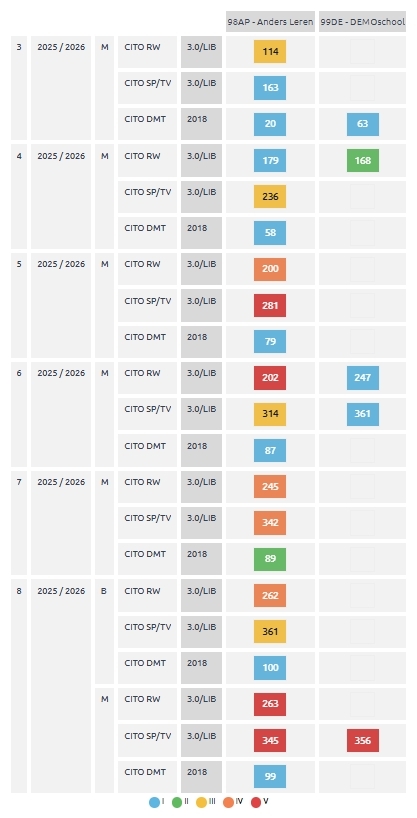This screenshot has width=417, height=818.
Task: Click the 98AP - Anders Leren column header
Action: point(270,22)
